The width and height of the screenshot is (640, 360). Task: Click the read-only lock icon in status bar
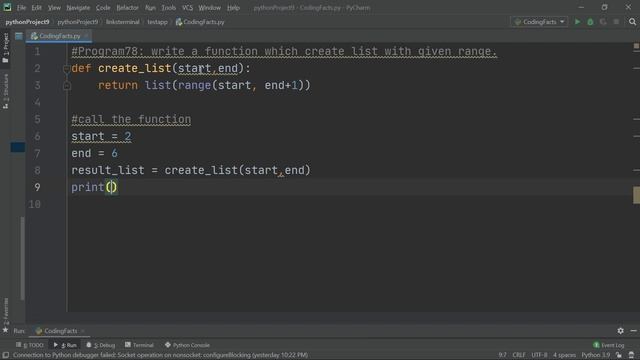coord(619,355)
